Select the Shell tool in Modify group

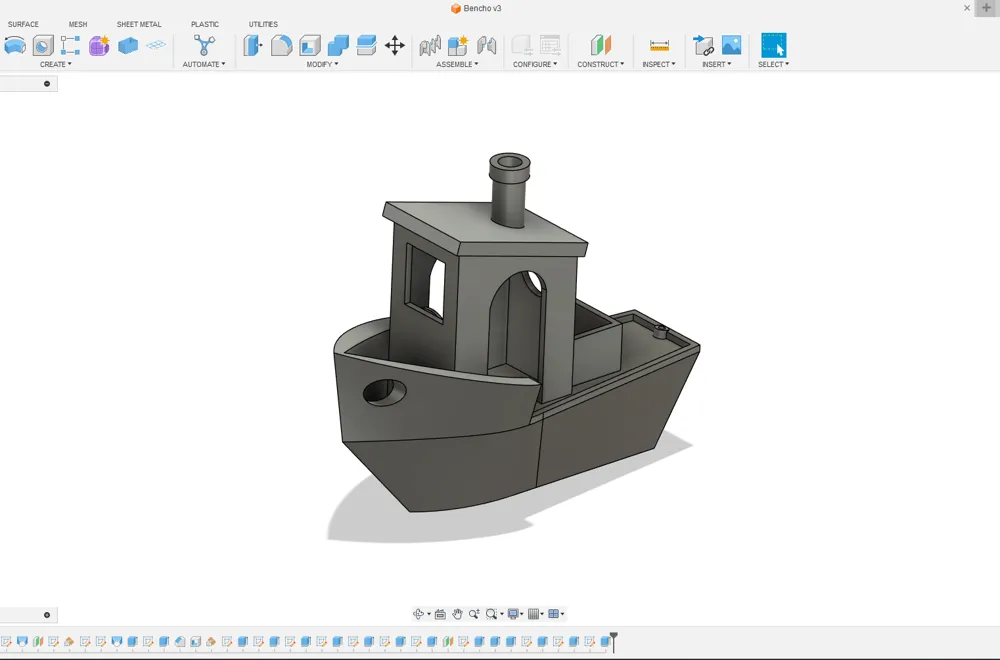click(310, 45)
